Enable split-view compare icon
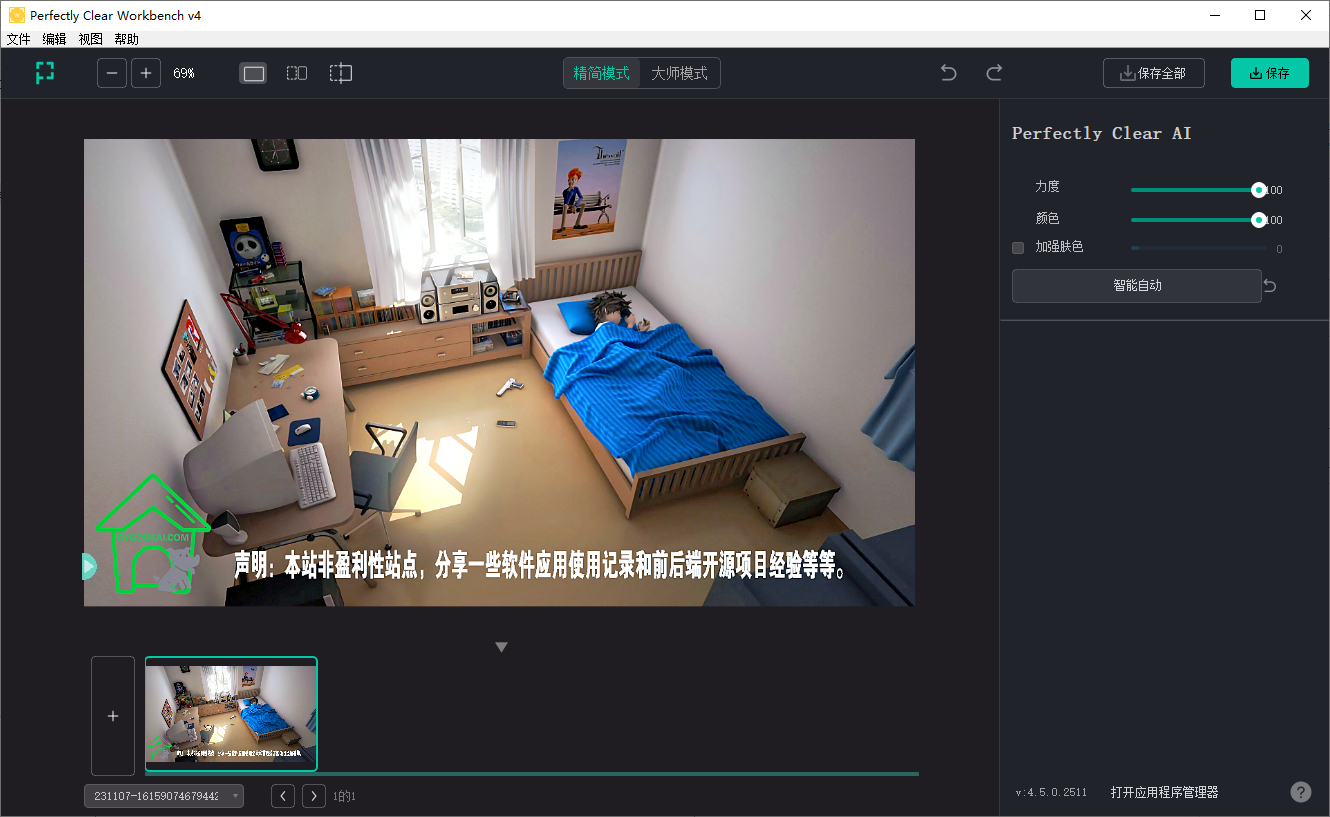1330x817 pixels. [341, 73]
